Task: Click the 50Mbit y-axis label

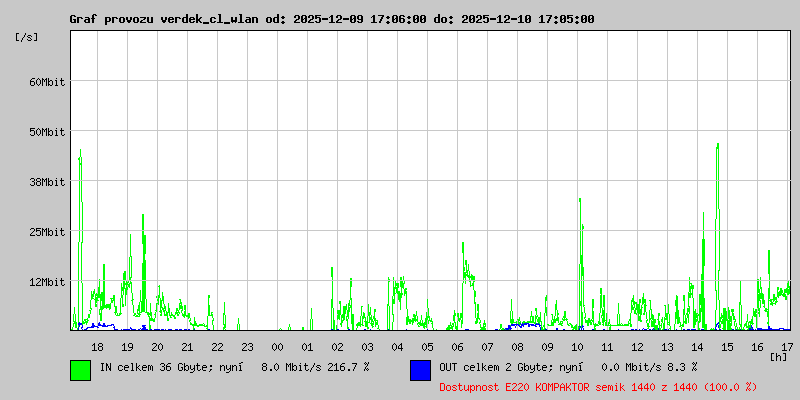Action: click(x=46, y=132)
